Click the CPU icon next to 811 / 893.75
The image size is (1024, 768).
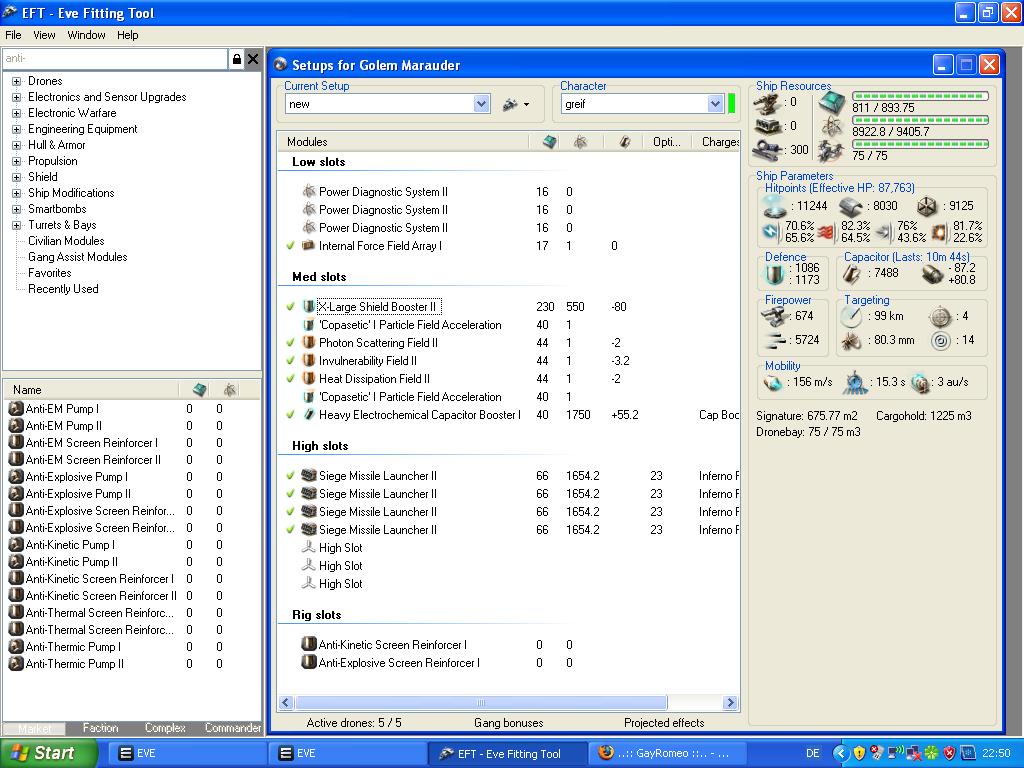click(x=833, y=101)
